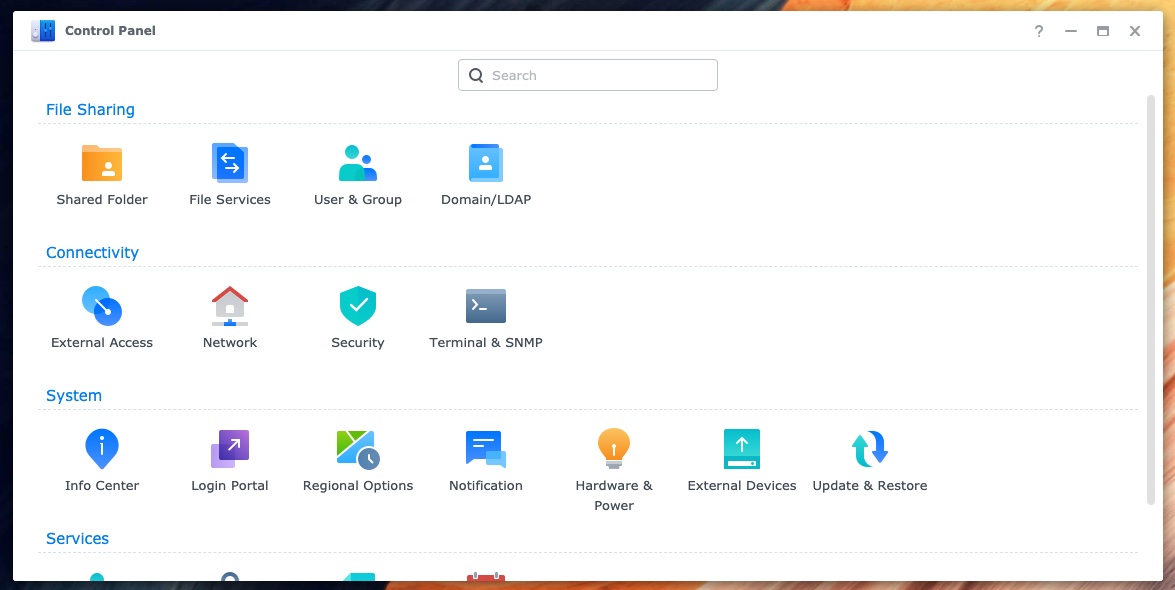The width and height of the screenshot is (1175, 590).
Task: Open the Network house icon
Action: 230,306
